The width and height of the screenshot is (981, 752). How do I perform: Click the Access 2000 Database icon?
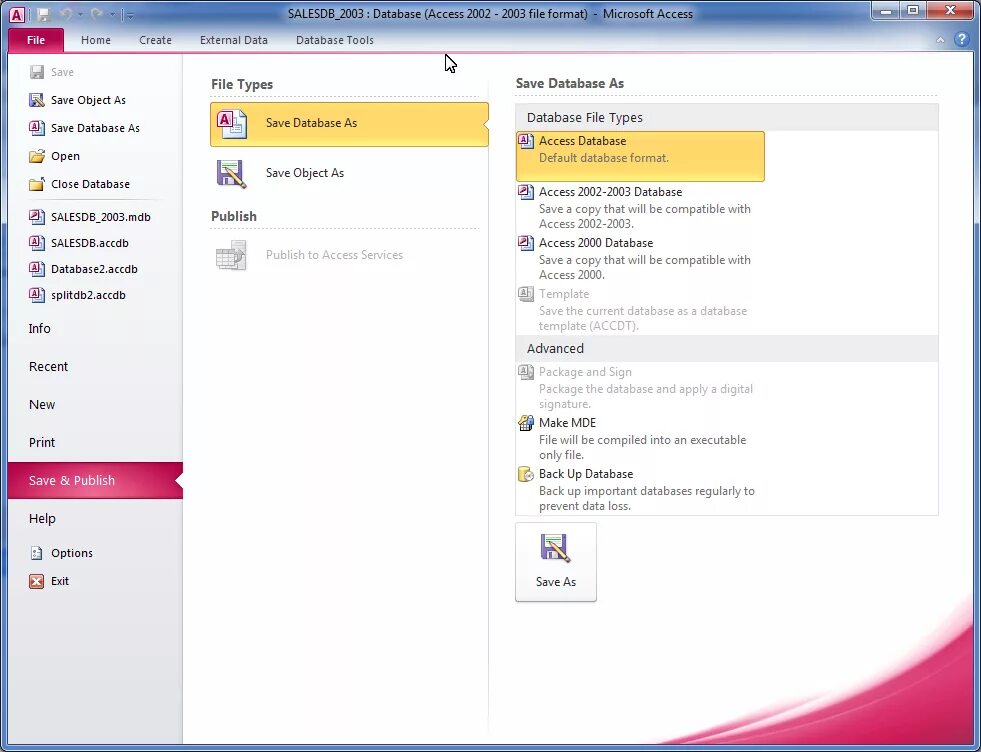pyautogui.click(x=526, y=243)
